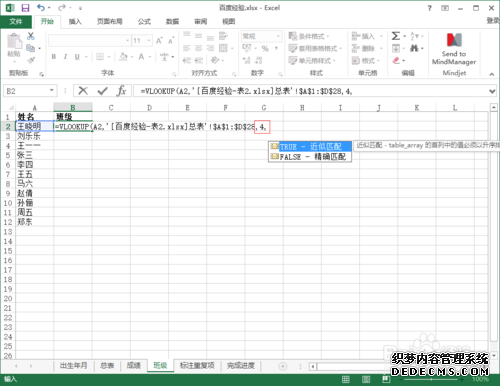The image size is (500, 386).
Task: Click the Decrease Font Size icon
Action: [x=171, y=41]
